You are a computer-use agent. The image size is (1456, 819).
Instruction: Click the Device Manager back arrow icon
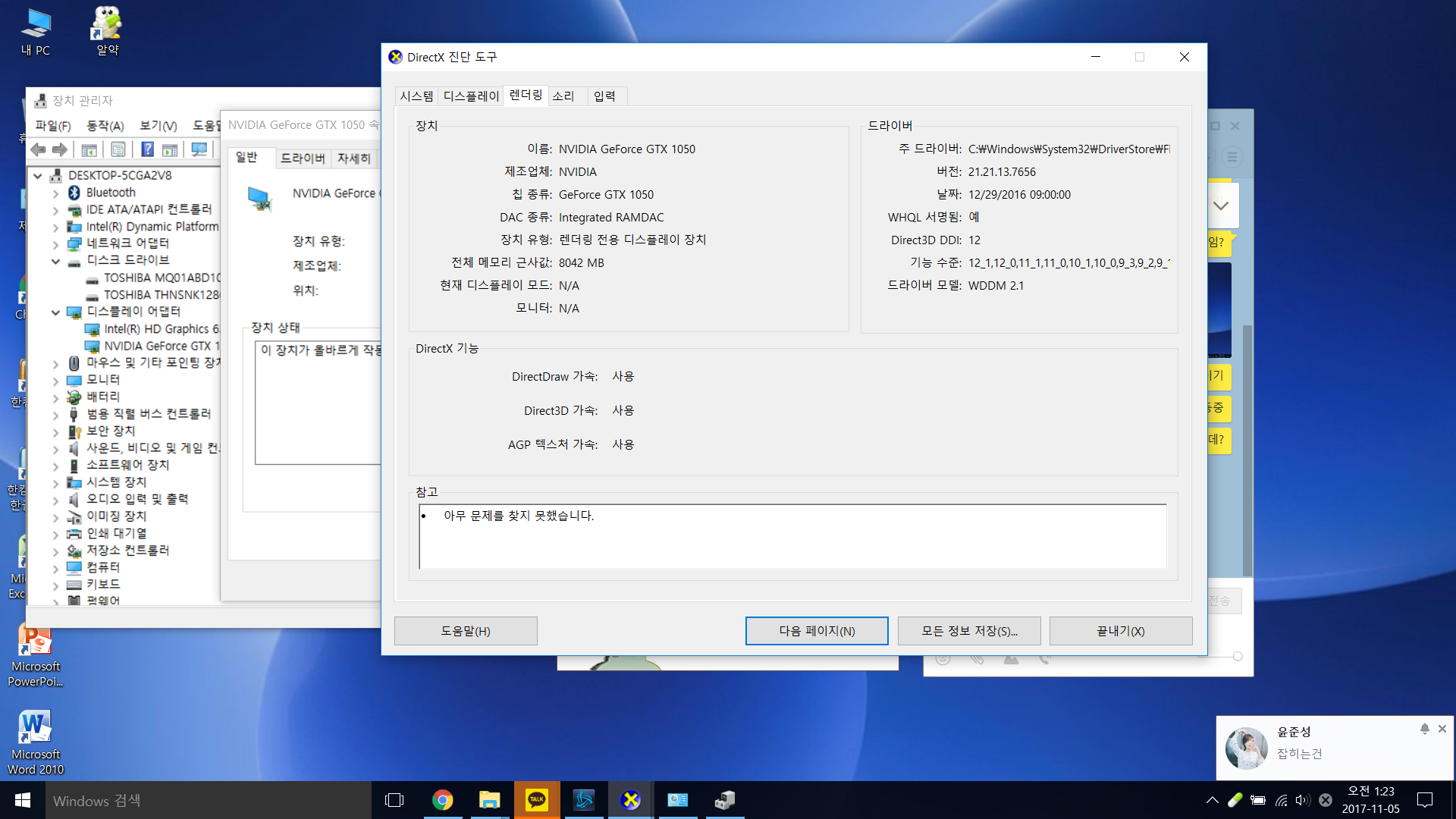38,150
